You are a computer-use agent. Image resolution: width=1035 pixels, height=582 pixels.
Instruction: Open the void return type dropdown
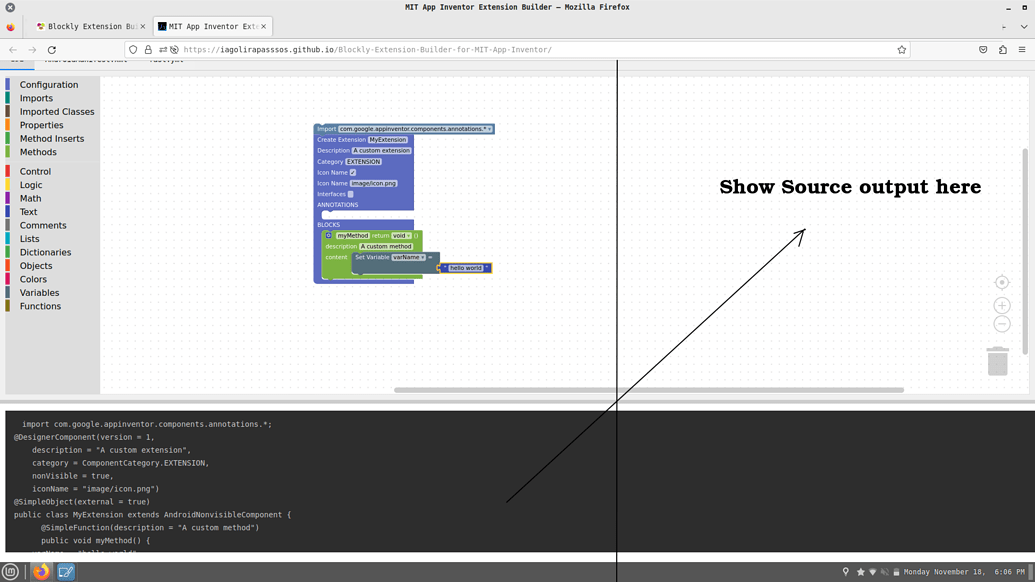pyautogui.click(x=404, y=235)
